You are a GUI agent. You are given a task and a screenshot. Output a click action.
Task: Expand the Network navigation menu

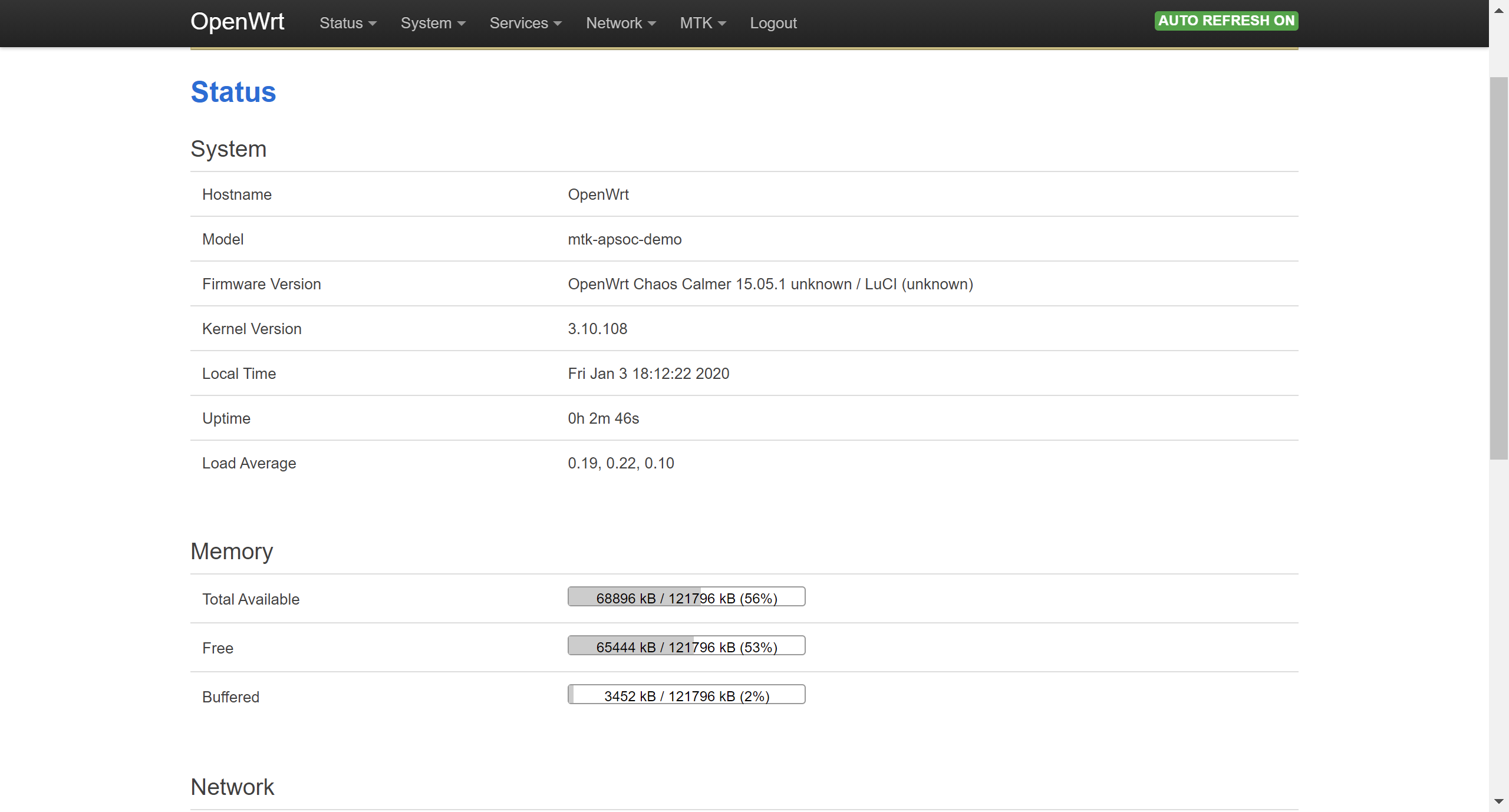point(620,23)
